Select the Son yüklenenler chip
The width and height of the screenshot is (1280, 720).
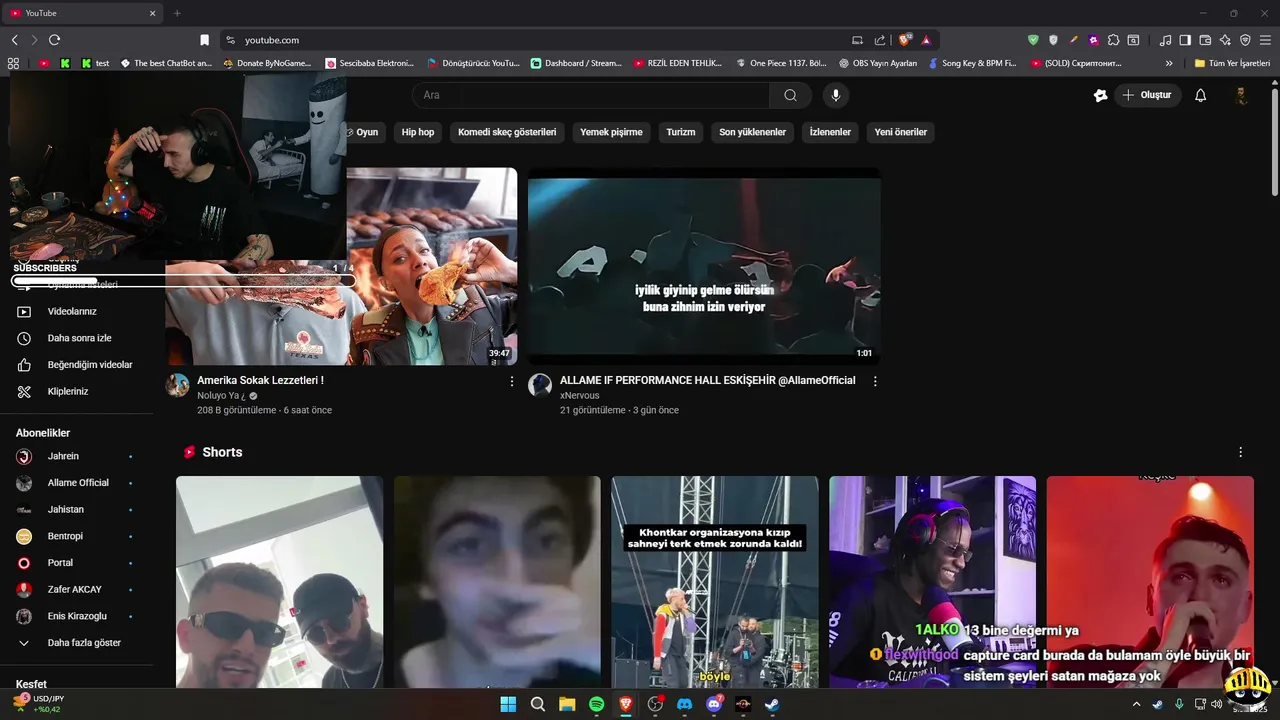[752, 132]
